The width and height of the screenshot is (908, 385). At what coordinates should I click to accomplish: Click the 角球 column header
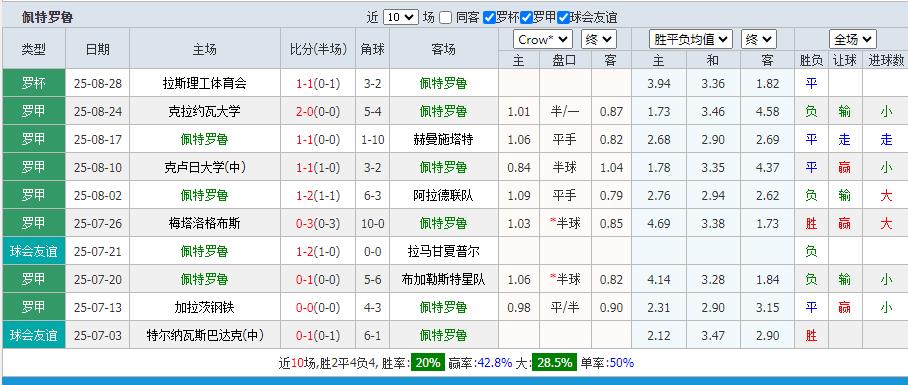(372, 49)
